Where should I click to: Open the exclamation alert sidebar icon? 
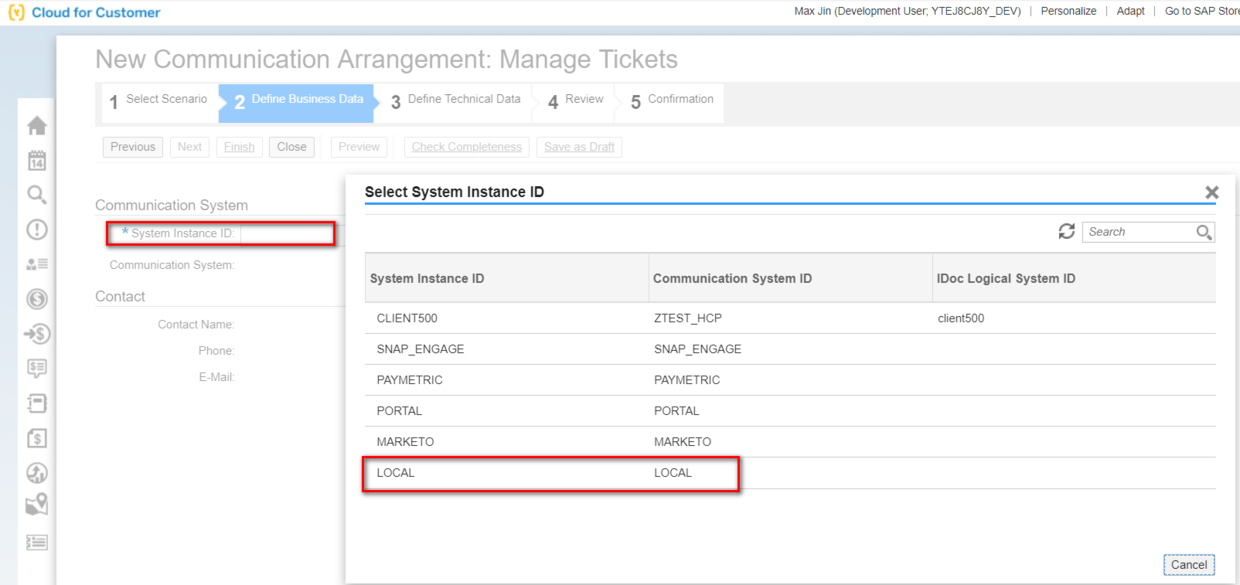(x=37, y=230)
